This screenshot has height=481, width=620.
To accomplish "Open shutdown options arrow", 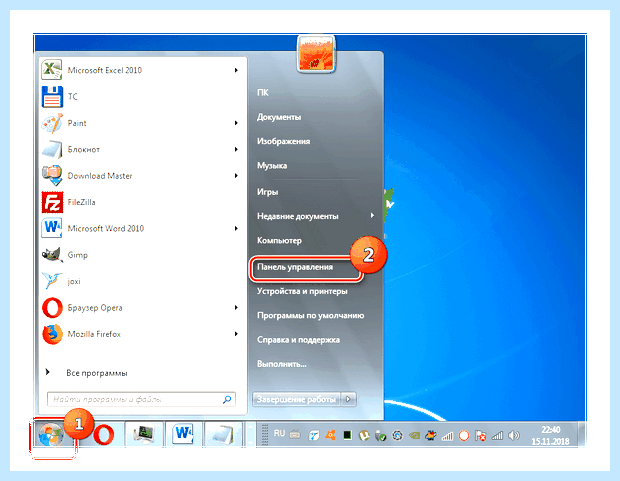I will coord(348,399).
